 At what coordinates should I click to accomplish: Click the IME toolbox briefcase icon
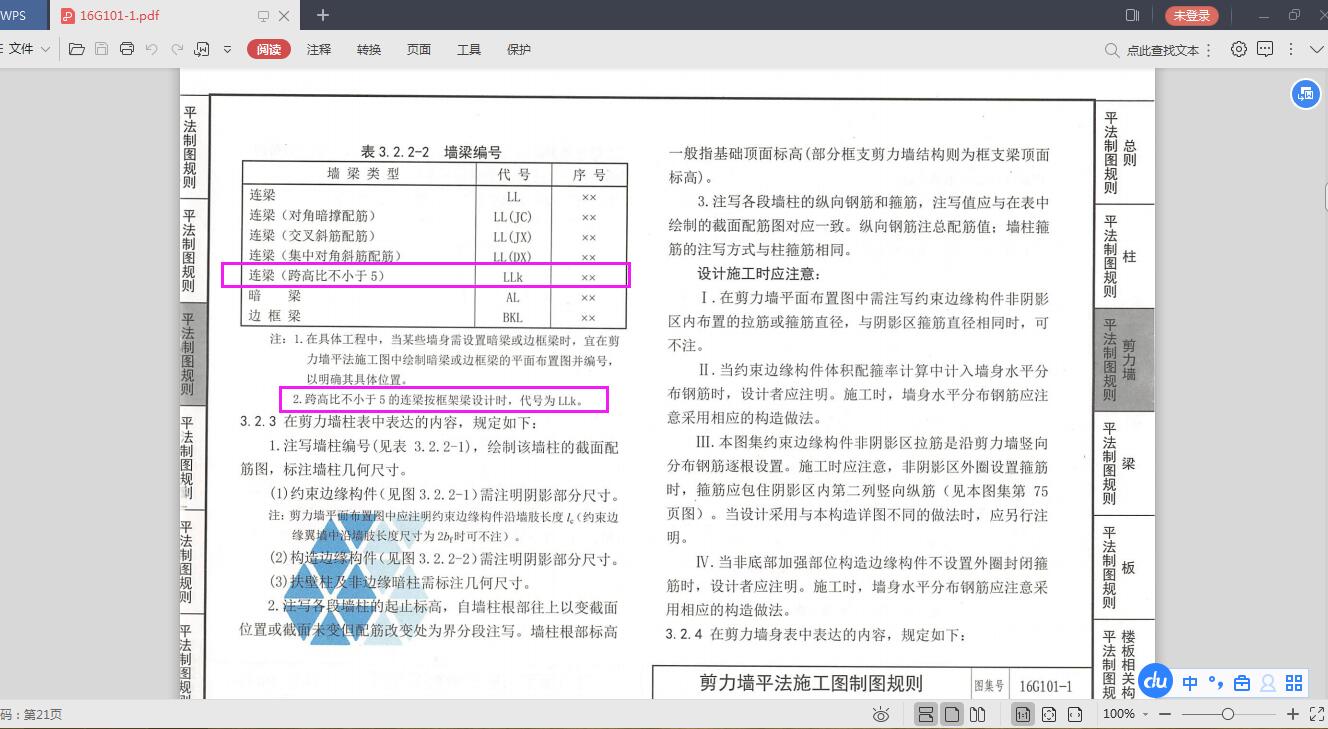1242,684
